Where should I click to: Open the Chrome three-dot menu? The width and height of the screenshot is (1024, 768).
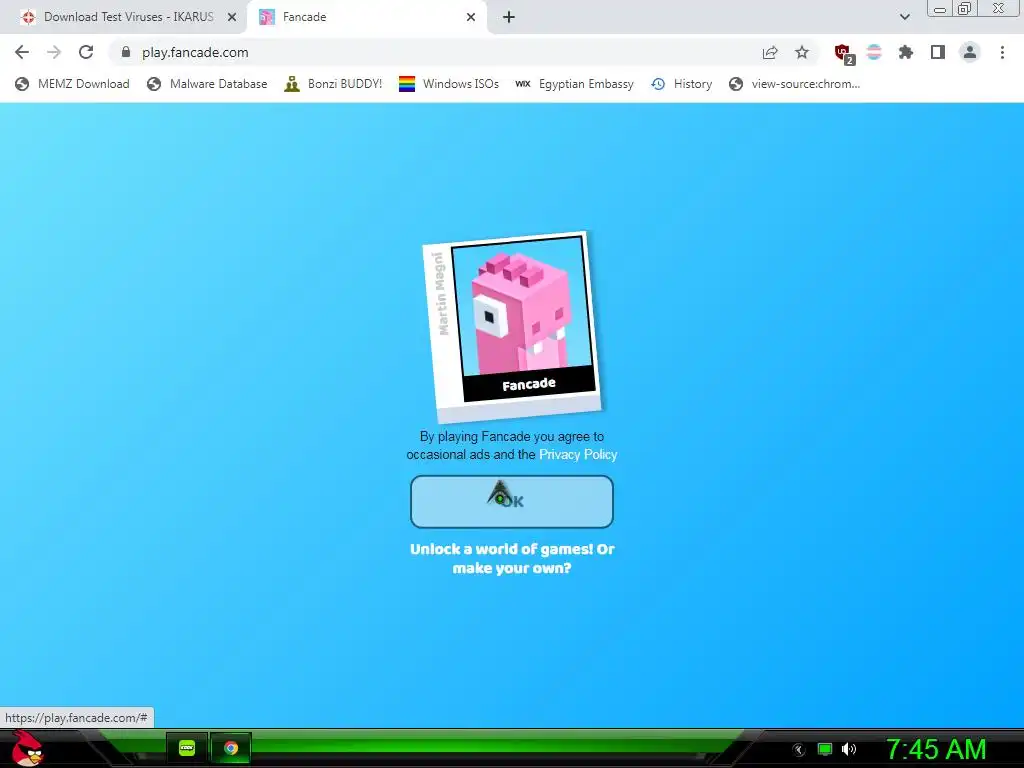(x=1002, y=52)
